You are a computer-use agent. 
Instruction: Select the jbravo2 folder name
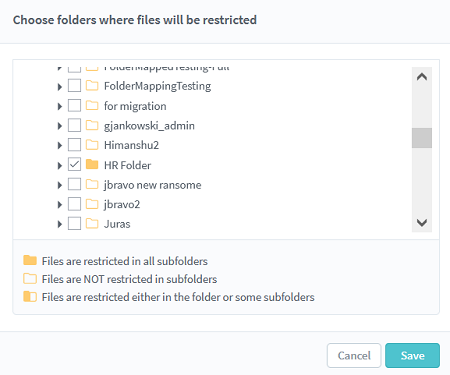(x=122, y=204)
